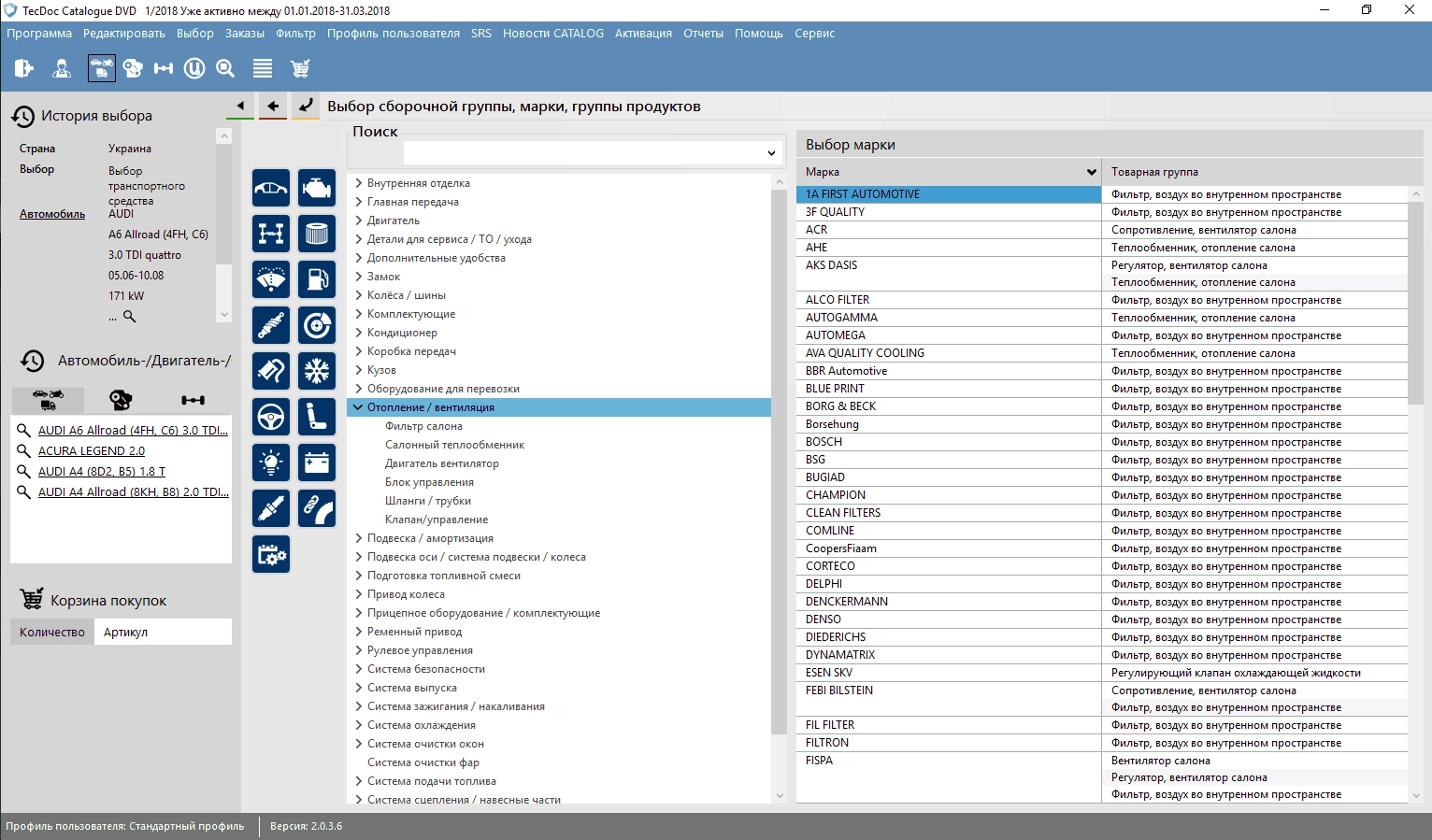Click the curved return arrow button
The width and height of the screenshot is (1432, 840).
(306, 106)
